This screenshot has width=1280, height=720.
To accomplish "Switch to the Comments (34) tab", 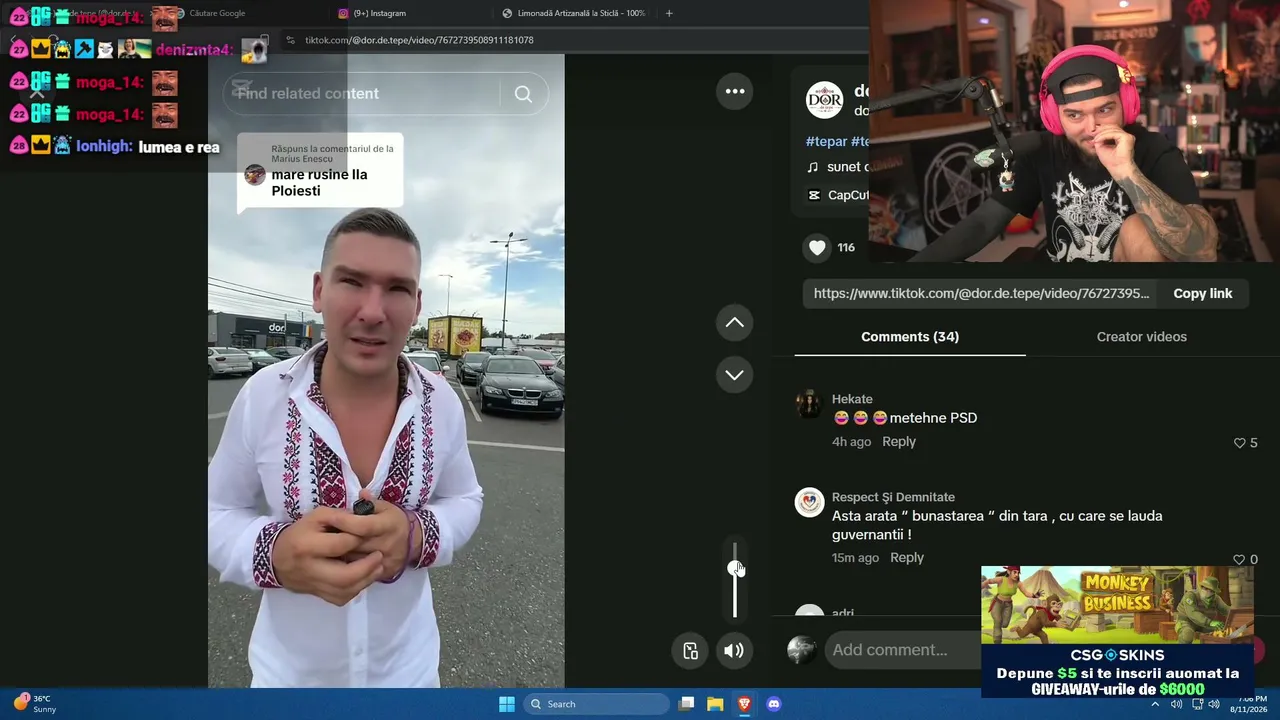I will [910, 337].
